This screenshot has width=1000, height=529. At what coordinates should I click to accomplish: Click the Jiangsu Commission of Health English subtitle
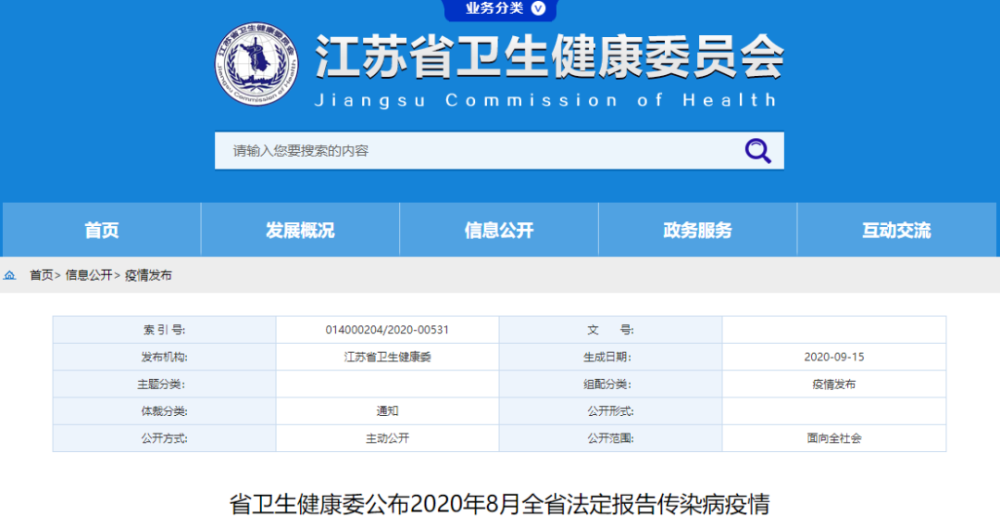click(x=546, y=100)
